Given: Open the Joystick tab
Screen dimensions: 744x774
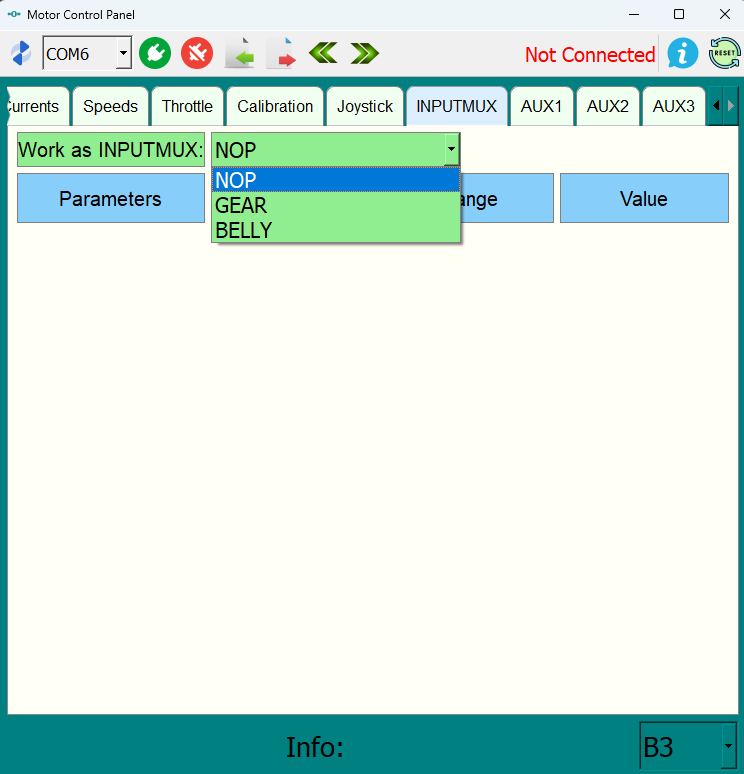Looking at the screenshot, I should point(364,106).
